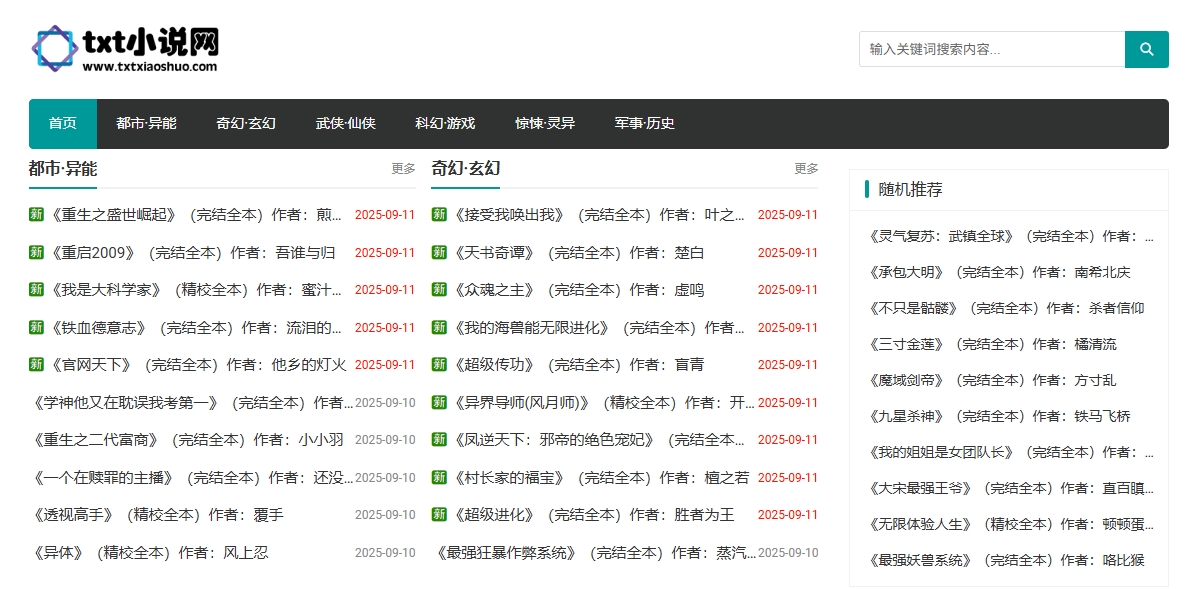Click the txt小说网 site logo
Image resolution: width=1195 pixels, height=589 pixels.
pyautogui.click(x=125, y=49)
